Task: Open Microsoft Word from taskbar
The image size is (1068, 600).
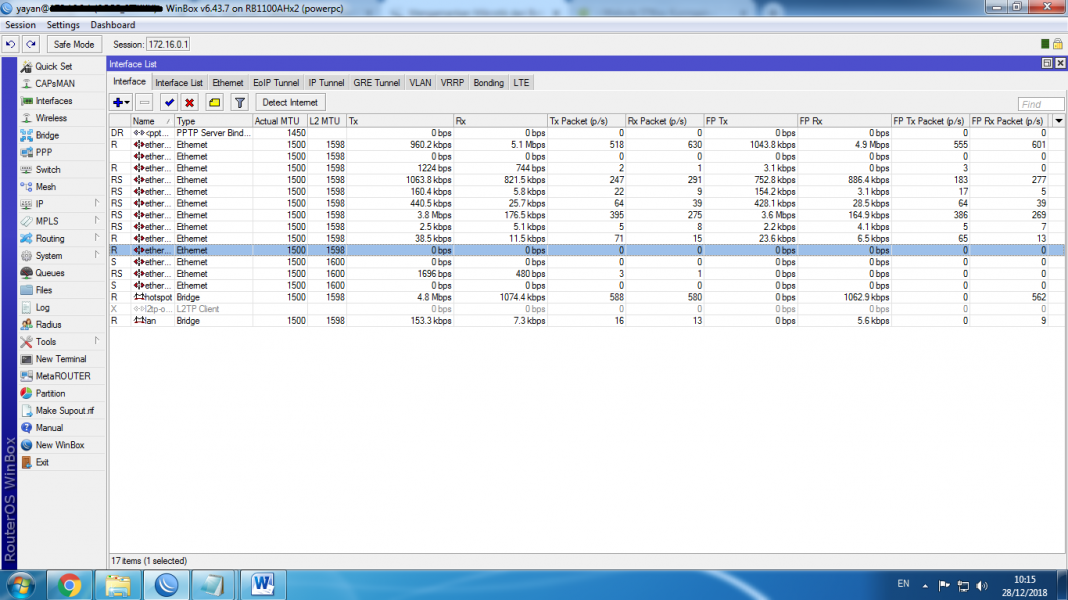Action: 262,585
